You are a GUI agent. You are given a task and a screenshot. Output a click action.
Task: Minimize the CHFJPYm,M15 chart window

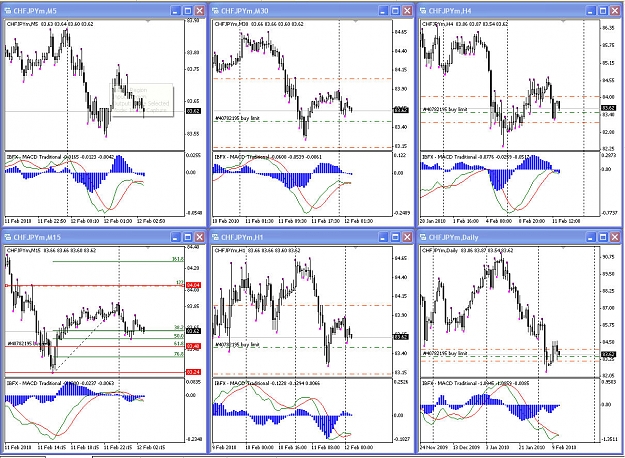(x=175, y=237)
